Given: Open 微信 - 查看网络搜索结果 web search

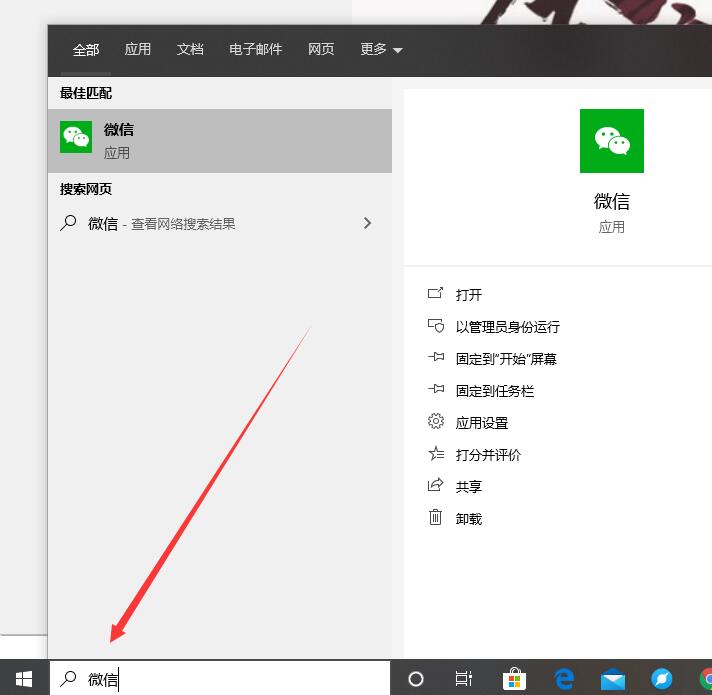Looking at the screenshot, I should [220, 223].
